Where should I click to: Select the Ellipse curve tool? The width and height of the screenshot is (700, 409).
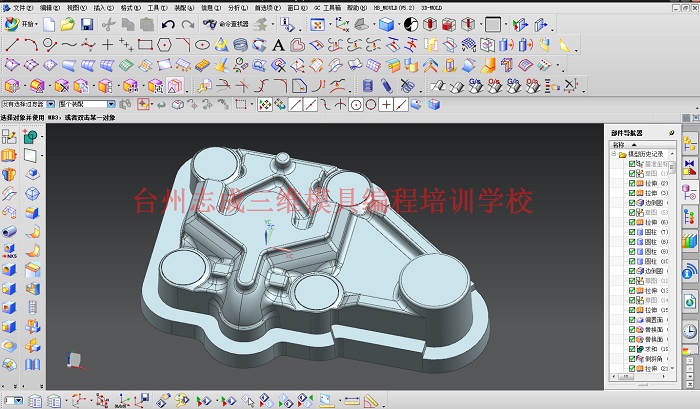(202, 45)
